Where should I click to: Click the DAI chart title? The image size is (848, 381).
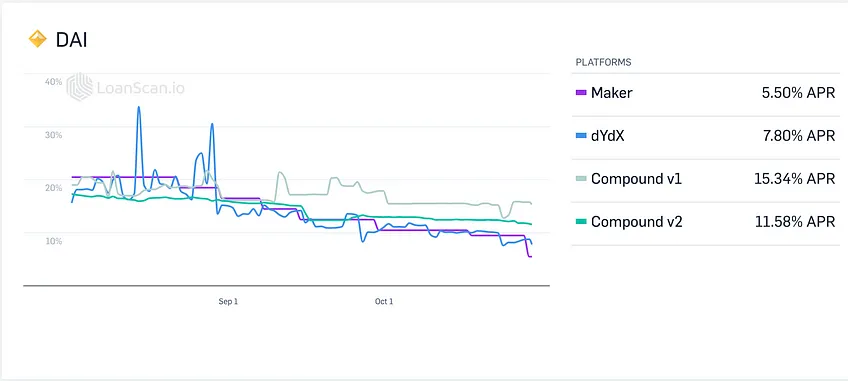(71, 40)
